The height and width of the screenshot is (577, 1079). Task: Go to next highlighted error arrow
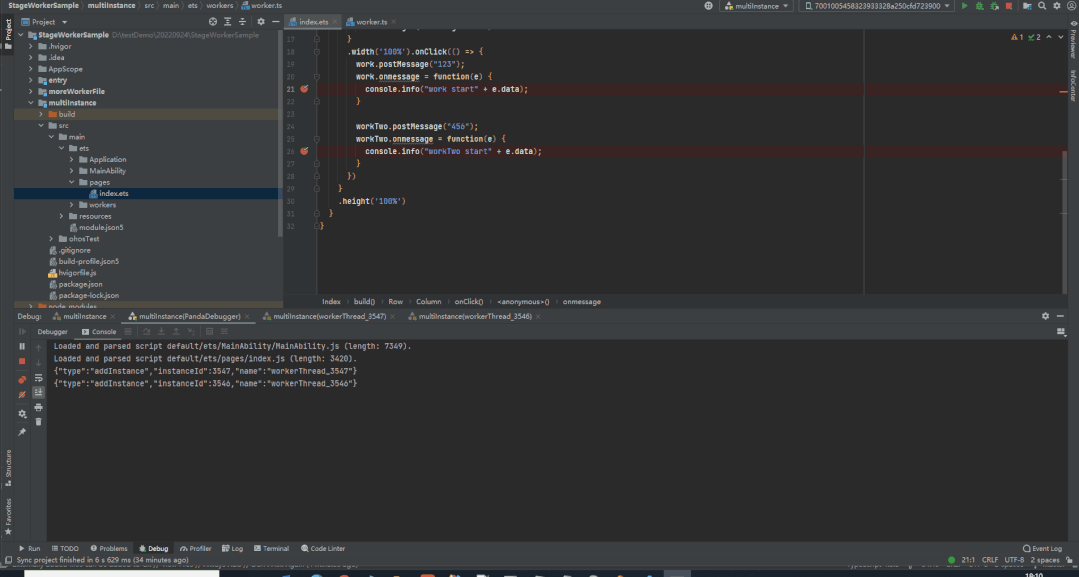point(1060,37)
